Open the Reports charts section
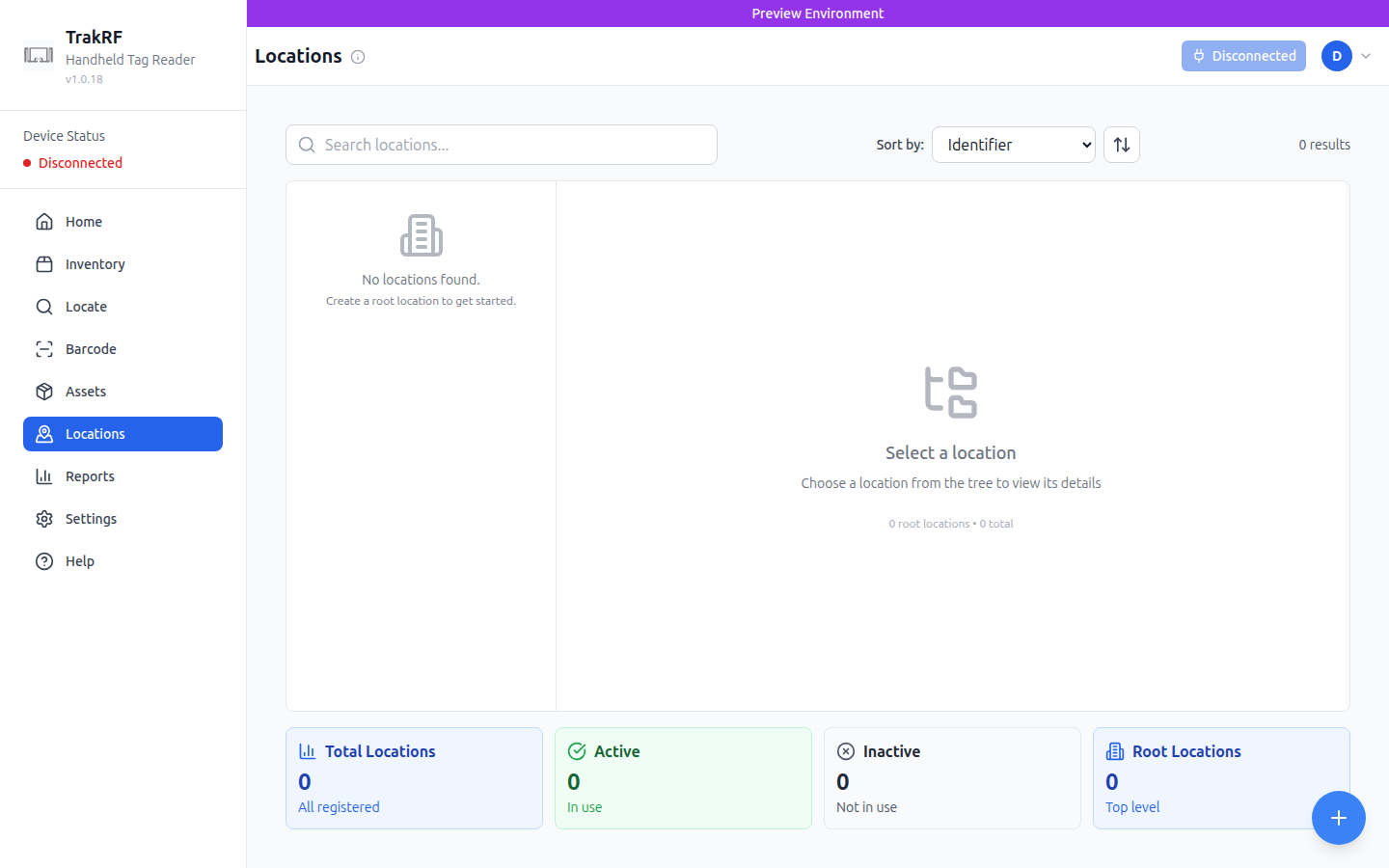 point(90,475)
